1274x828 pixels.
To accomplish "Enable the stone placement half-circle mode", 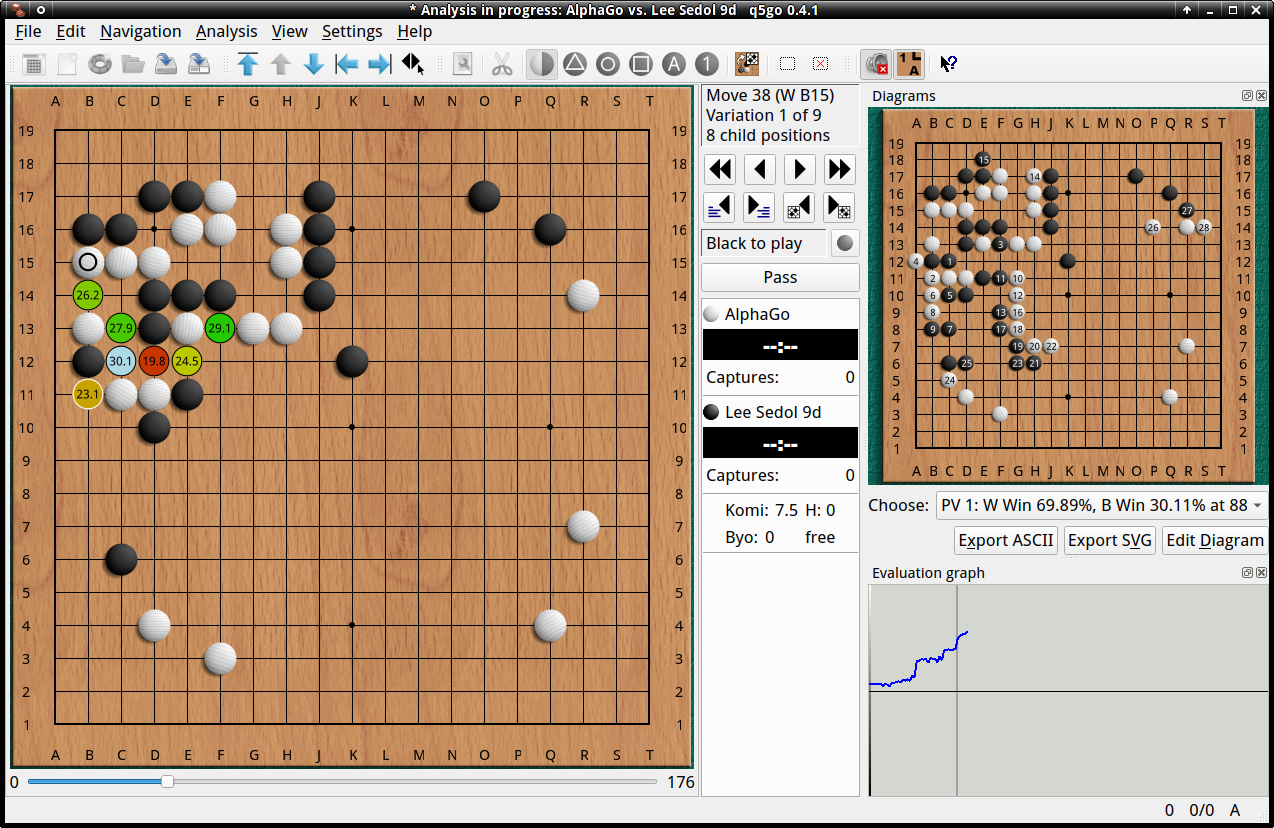I will coord(541,64).
